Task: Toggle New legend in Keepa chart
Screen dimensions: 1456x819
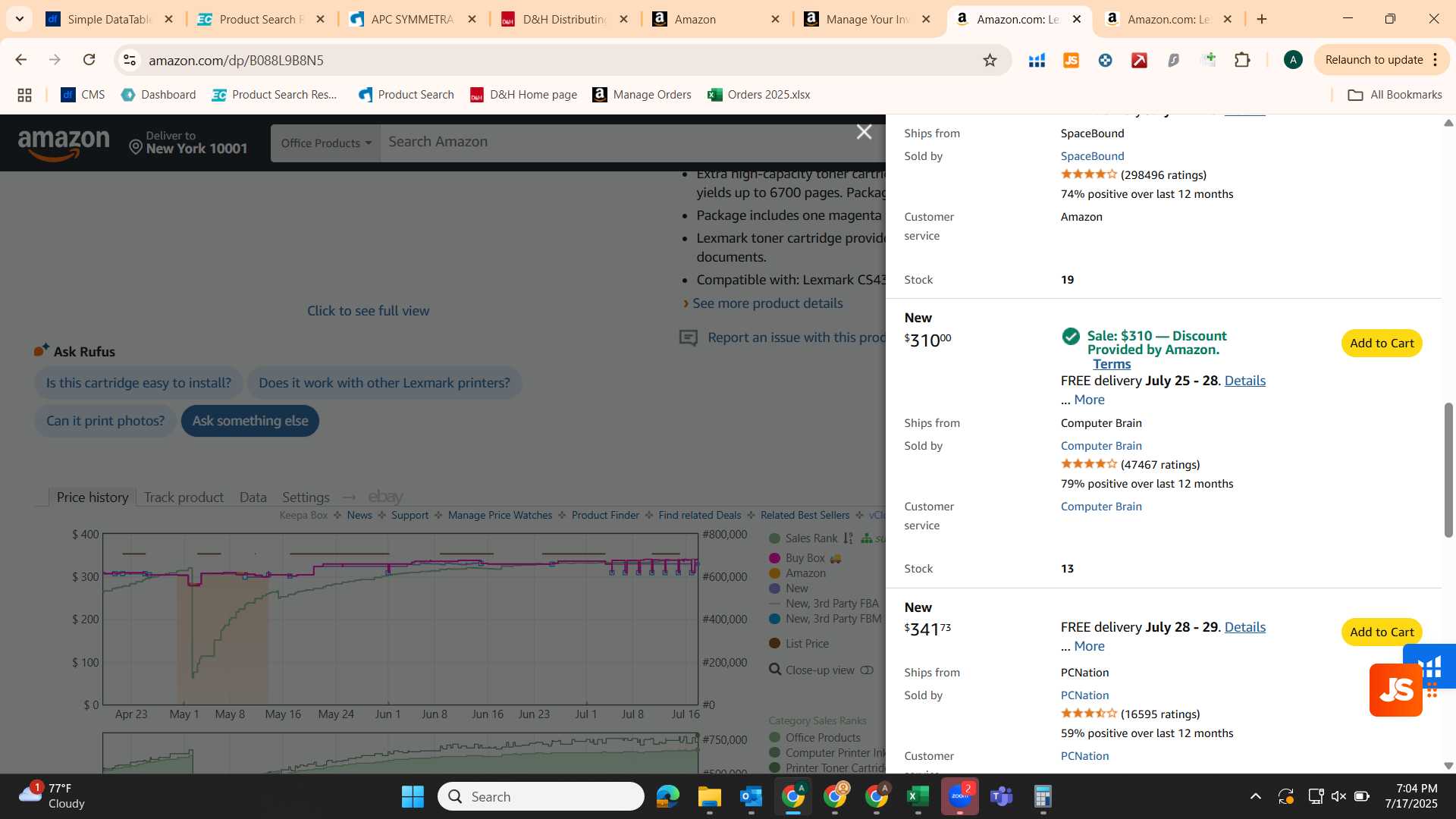Action: point(789,588)
